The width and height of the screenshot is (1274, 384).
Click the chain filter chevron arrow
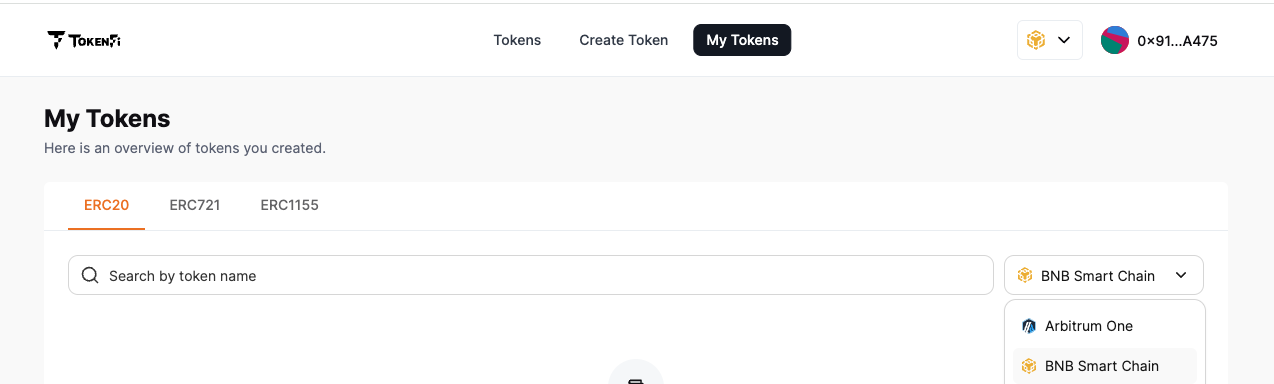(x=1181, y=275)
